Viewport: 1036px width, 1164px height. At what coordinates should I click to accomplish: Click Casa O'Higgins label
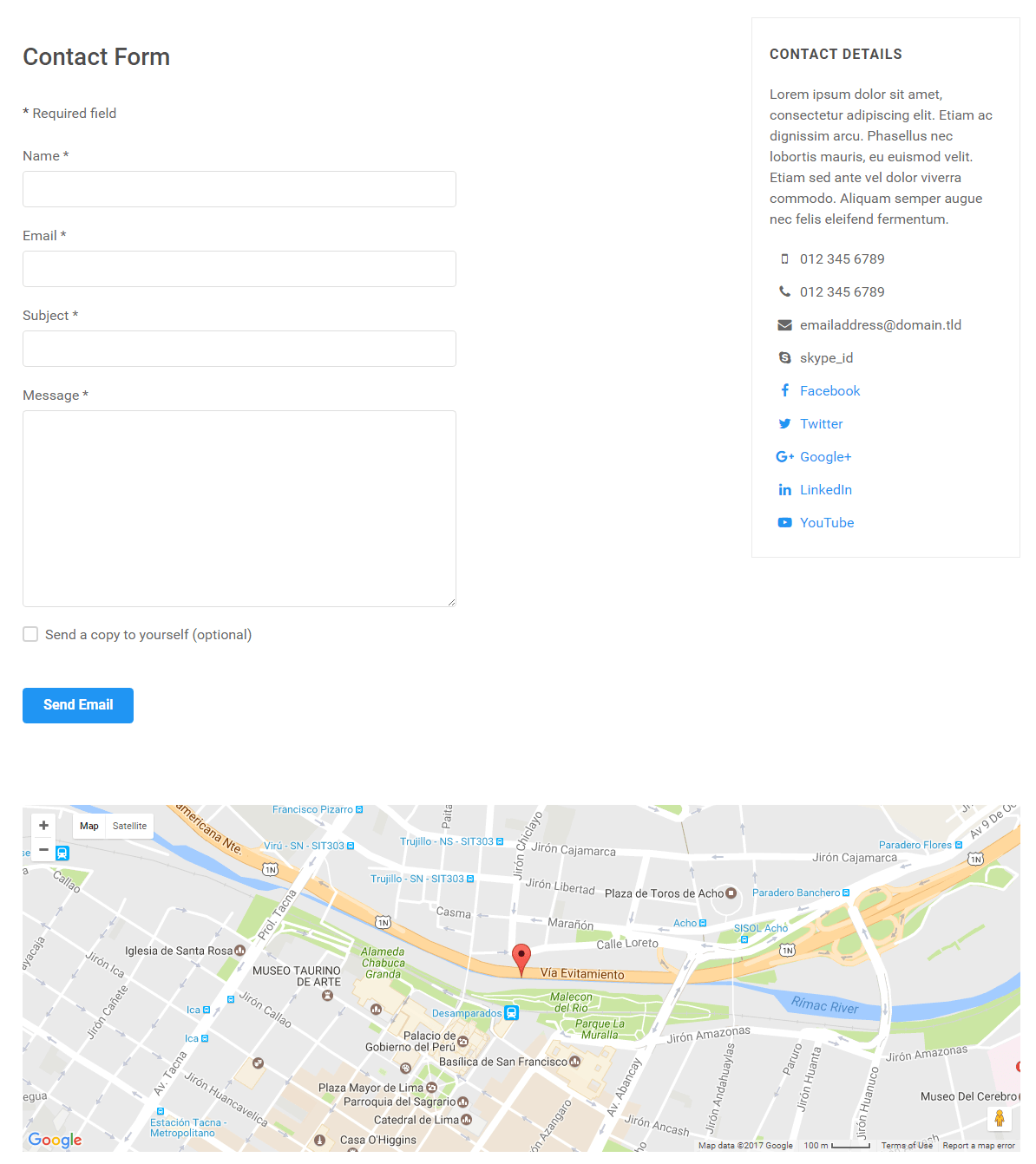coord(377,1140)
